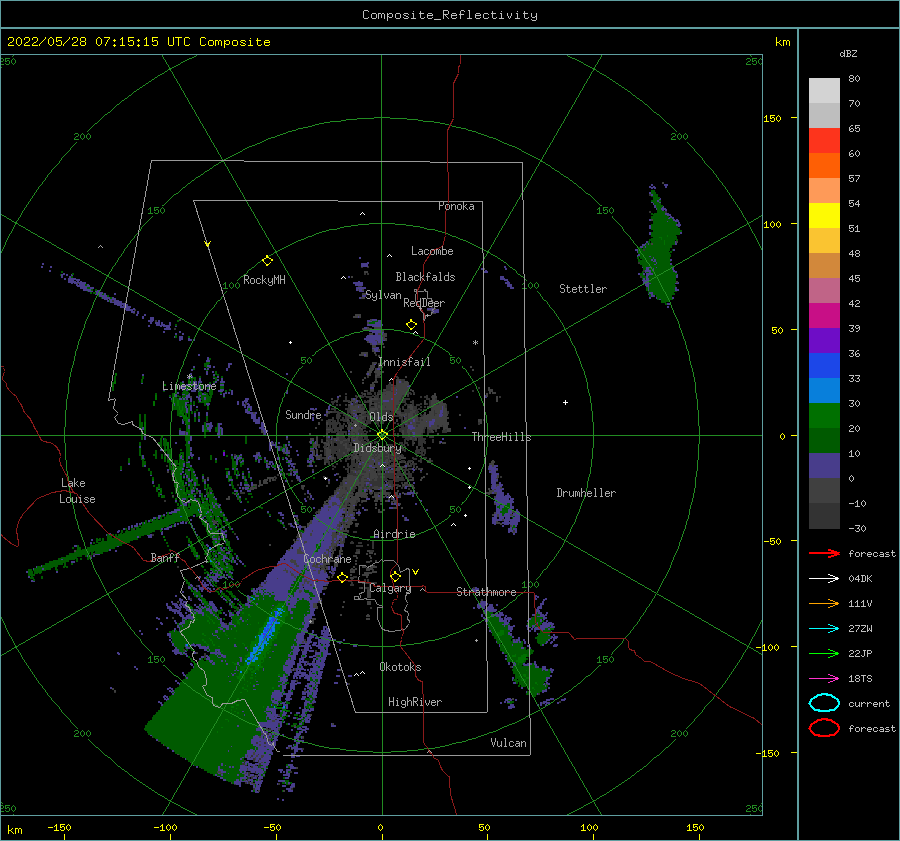
Task: Click the Sylvan label on the map
Action: [383, 295]
